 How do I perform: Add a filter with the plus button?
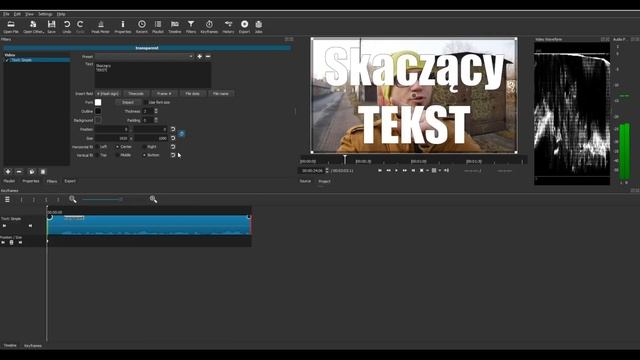8,172
